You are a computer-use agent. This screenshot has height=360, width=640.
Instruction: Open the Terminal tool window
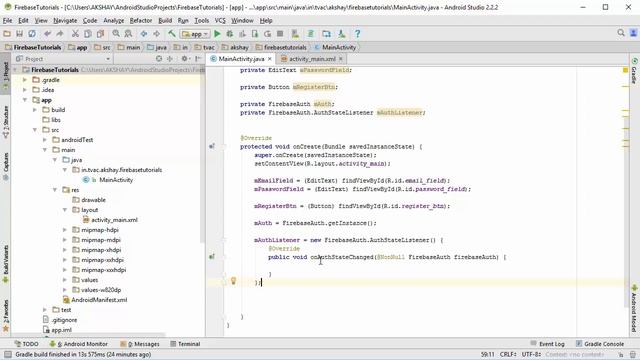tap(185, 344)
